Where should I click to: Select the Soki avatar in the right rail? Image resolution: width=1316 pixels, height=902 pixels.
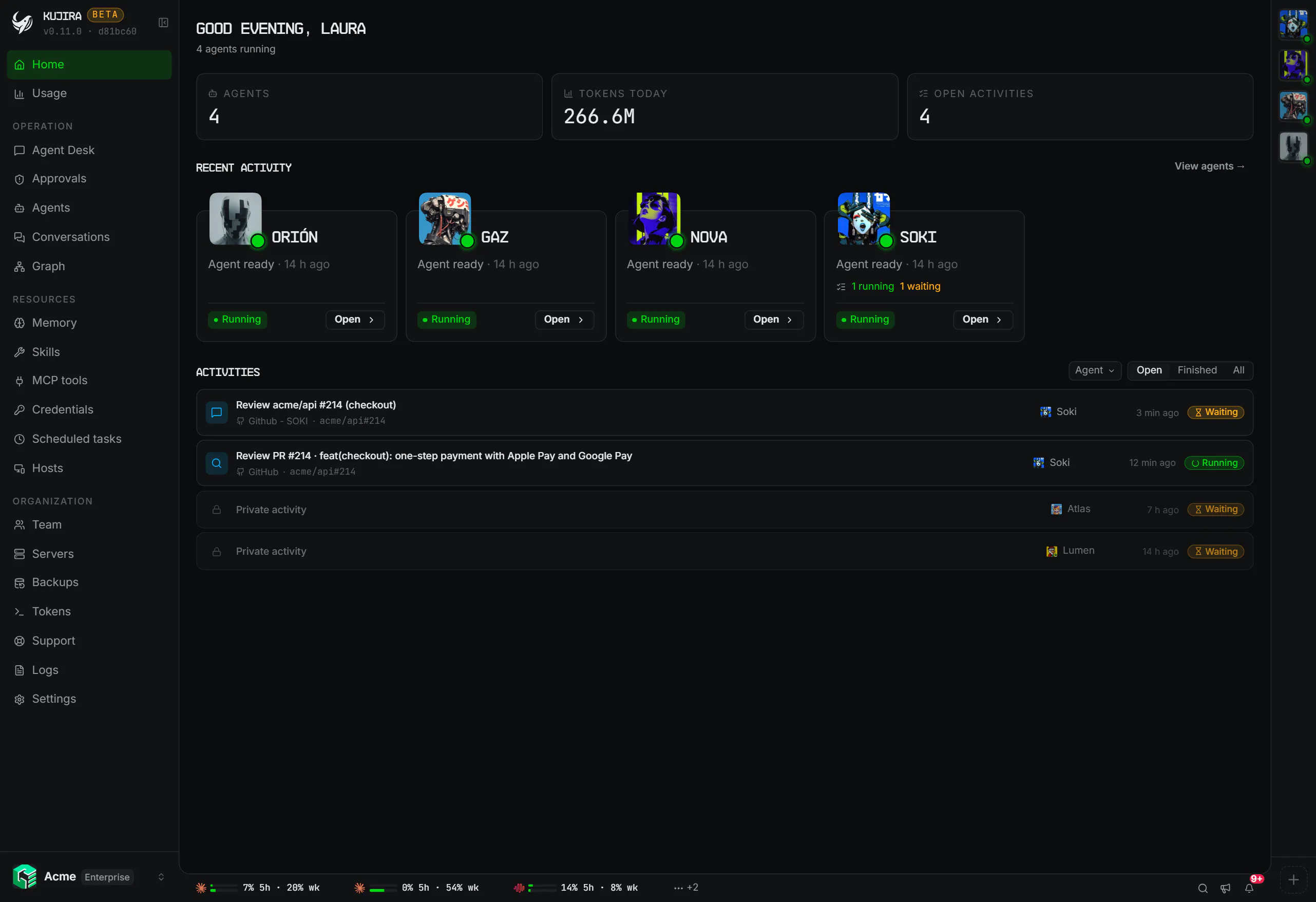tap(1293, 24)
